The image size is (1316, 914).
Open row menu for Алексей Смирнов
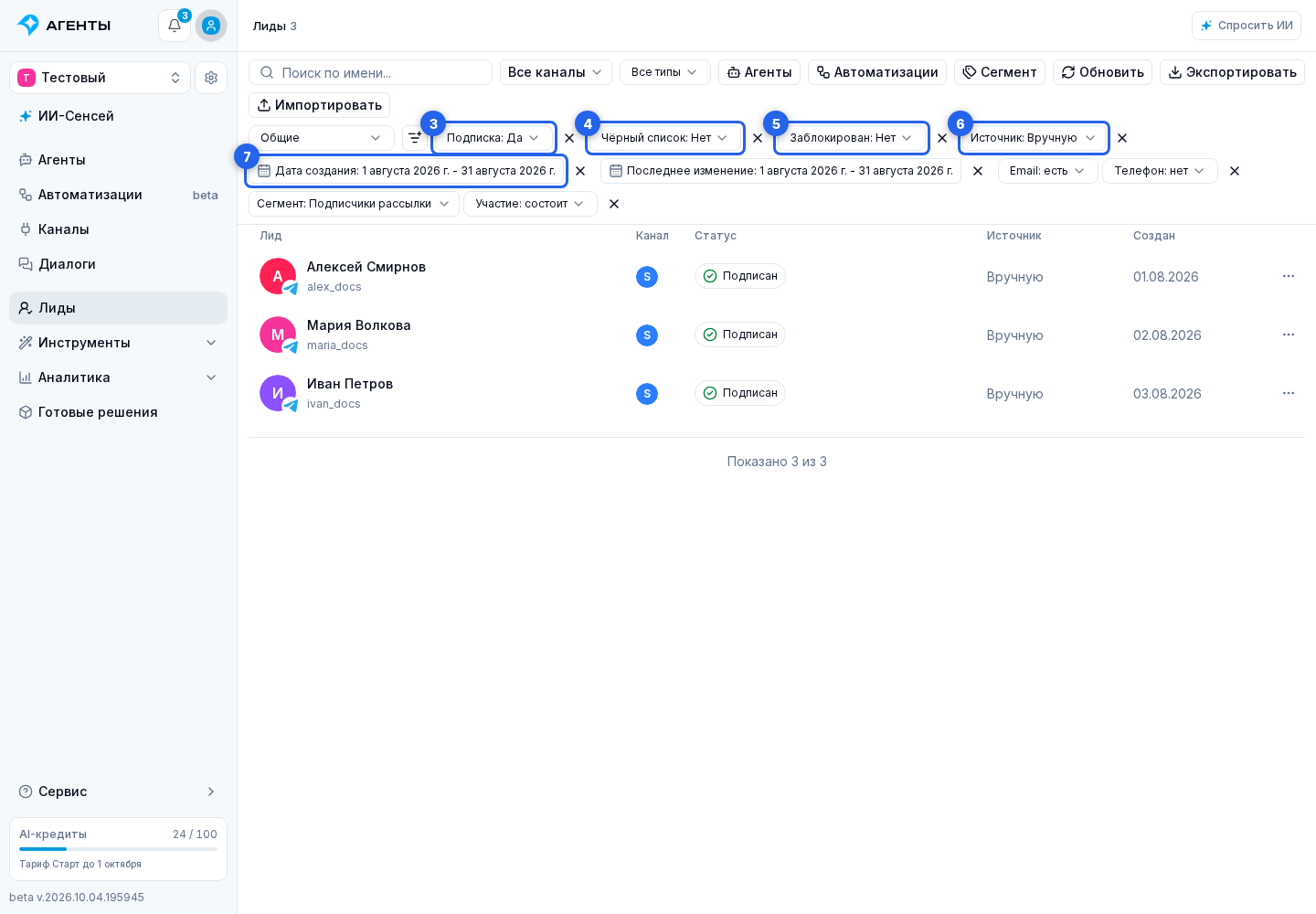click(x=1289, y=276)
